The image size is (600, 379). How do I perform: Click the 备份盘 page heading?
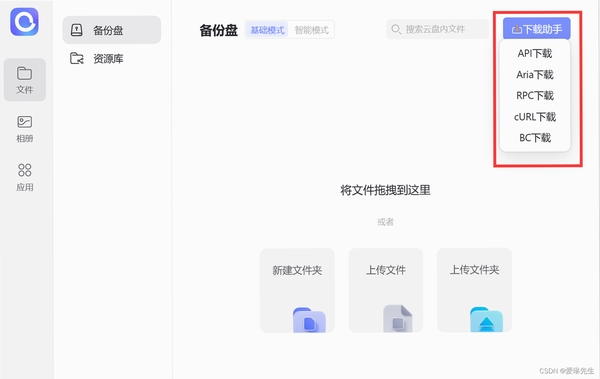(x=218, y=30)
